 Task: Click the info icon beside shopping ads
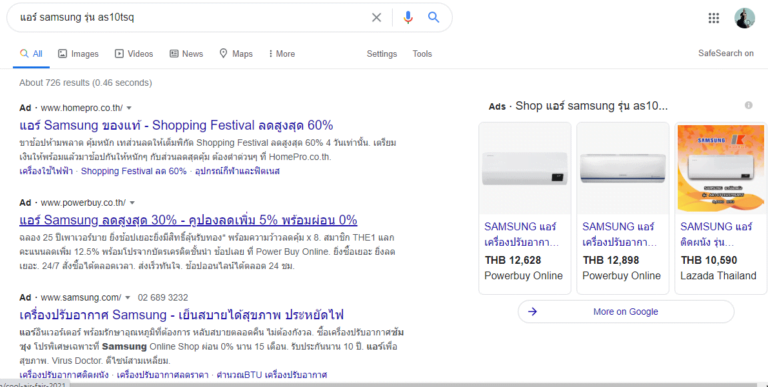point(748,105)
